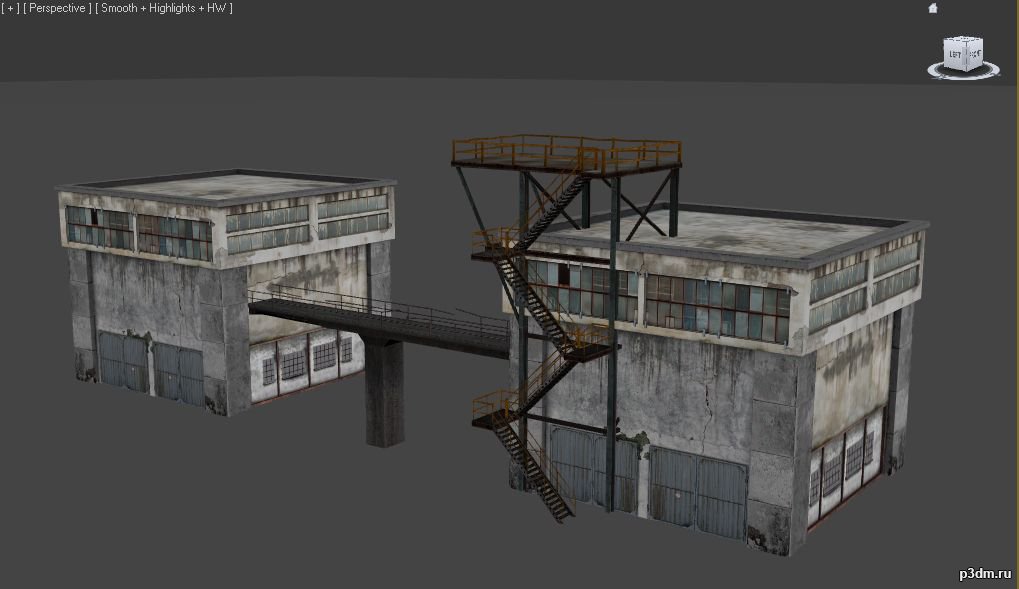Viewport: 1019px width, 589px height.
Task: Click the left garage door of the small building
Action: 123,361
